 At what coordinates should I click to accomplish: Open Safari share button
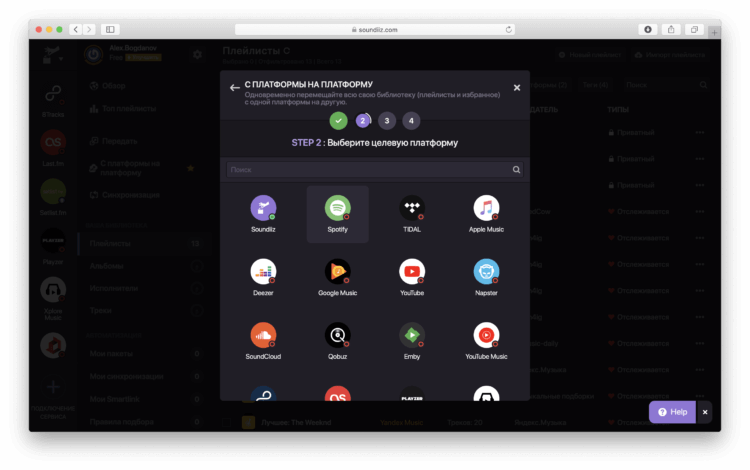pyautogui.click(x=671, y=30)
